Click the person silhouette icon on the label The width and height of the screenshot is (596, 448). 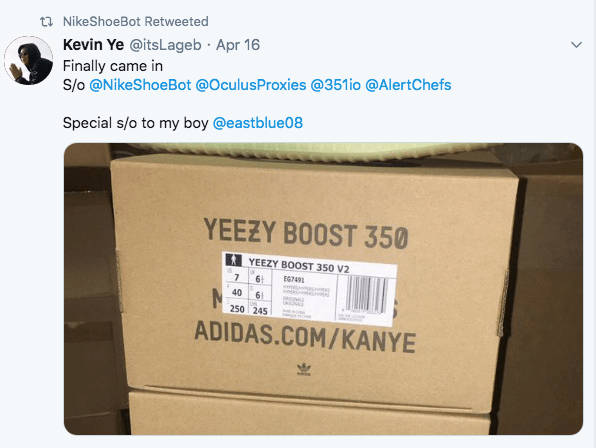pyautogui.click(x=233, y=260)
